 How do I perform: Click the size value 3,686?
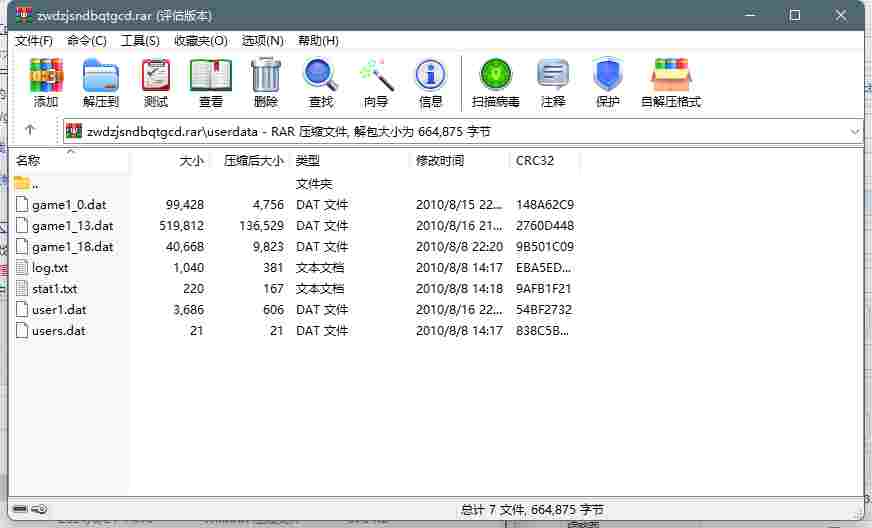coord(189,309)
